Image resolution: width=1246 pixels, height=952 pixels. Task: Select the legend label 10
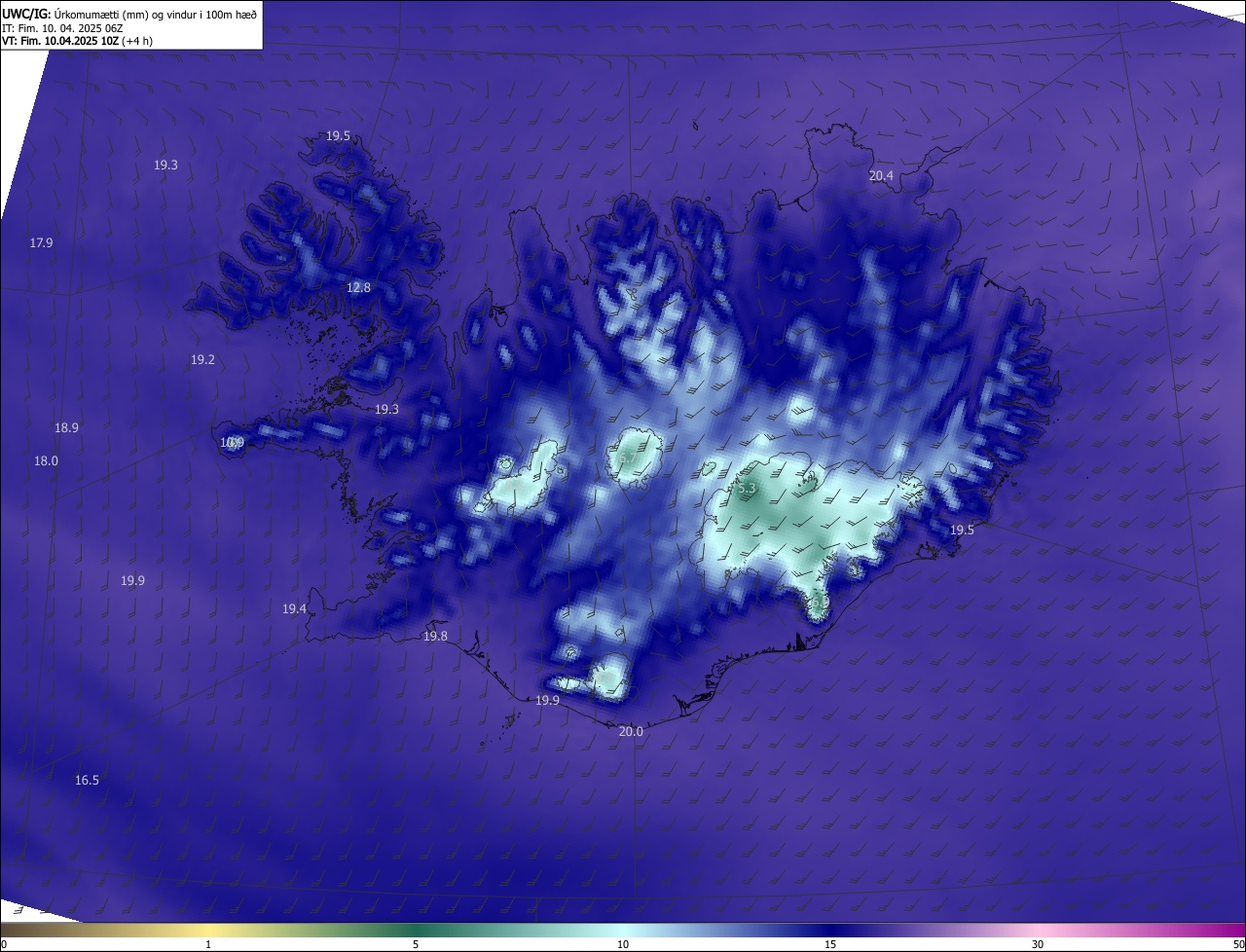pos(623,944)
